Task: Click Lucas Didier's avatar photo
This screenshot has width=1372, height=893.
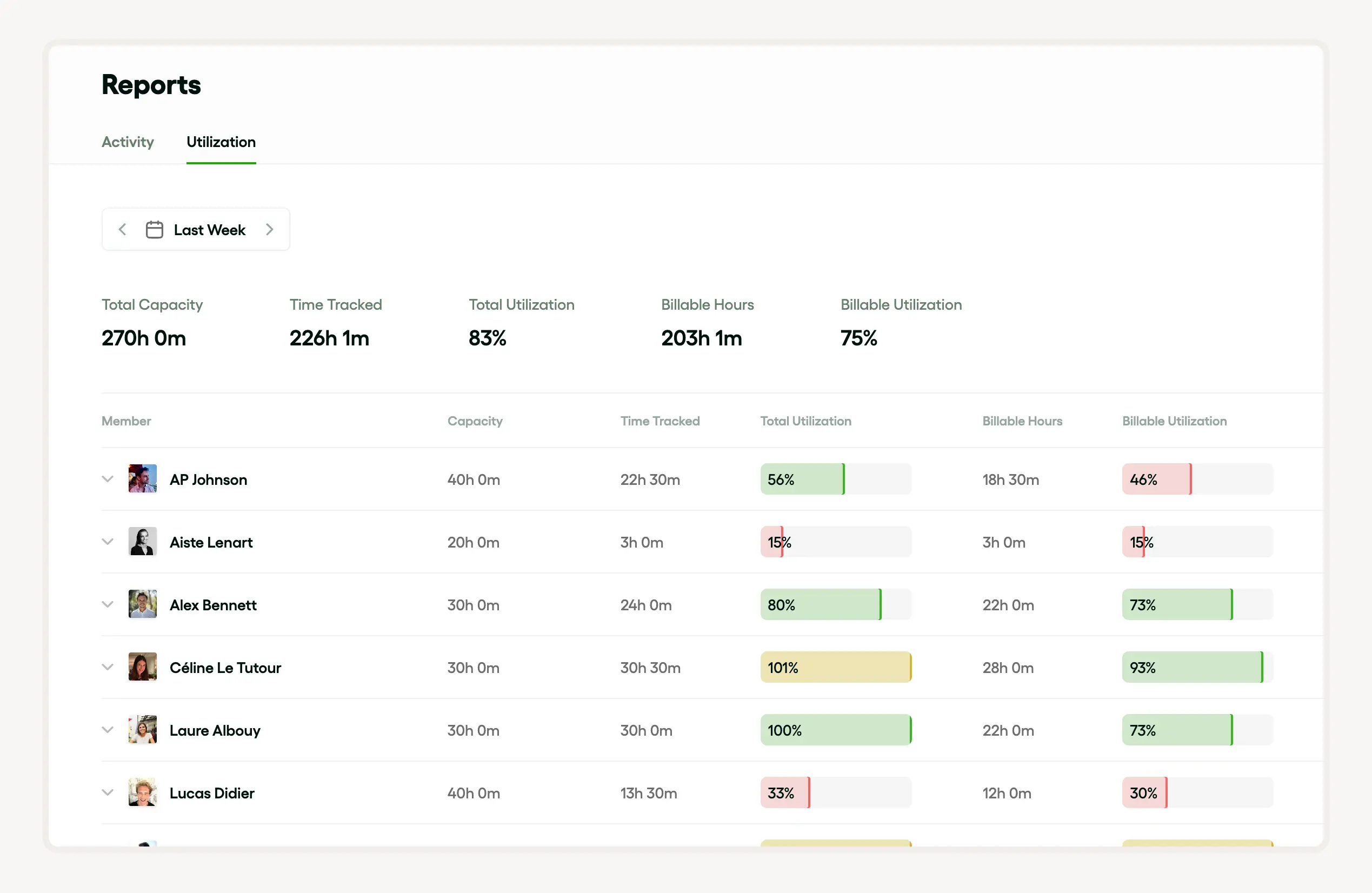Action: (142, 792)
